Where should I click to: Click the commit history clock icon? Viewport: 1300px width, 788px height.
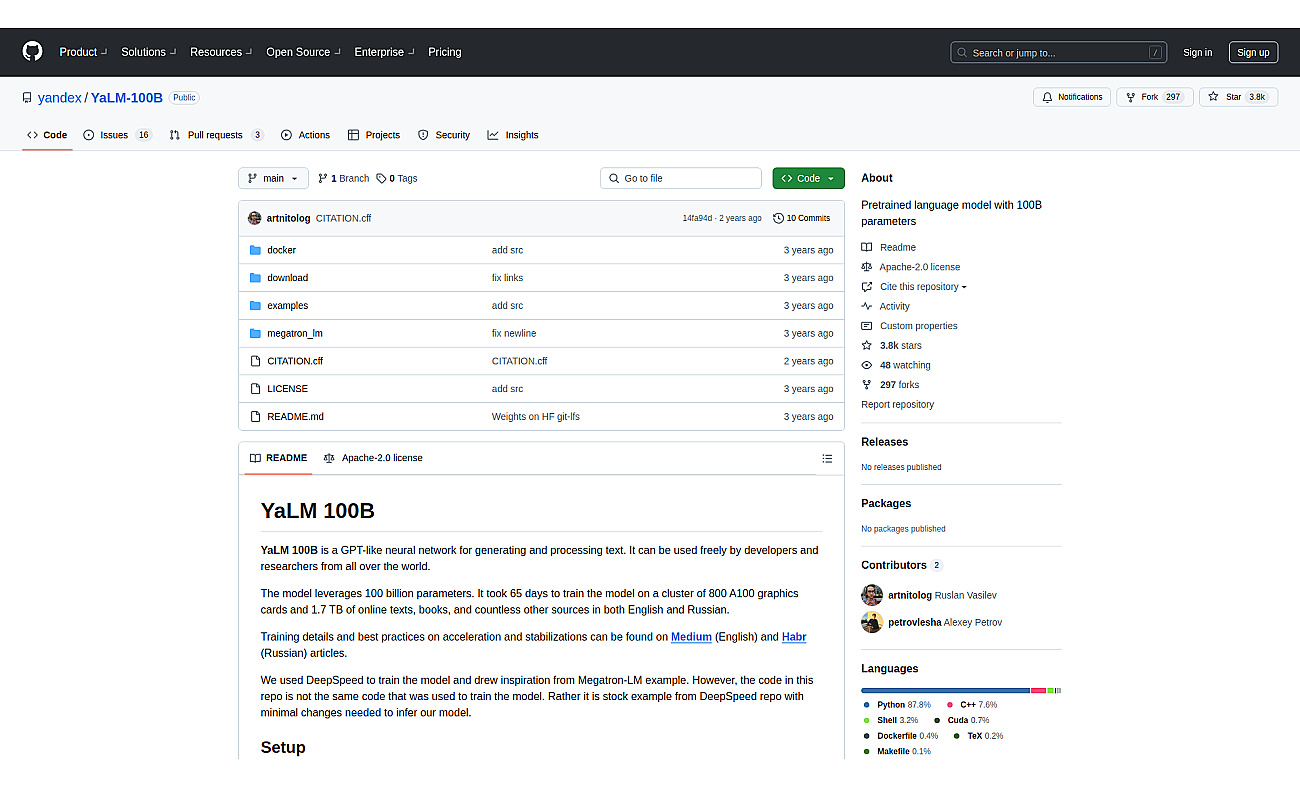click(x=778, y=218)
